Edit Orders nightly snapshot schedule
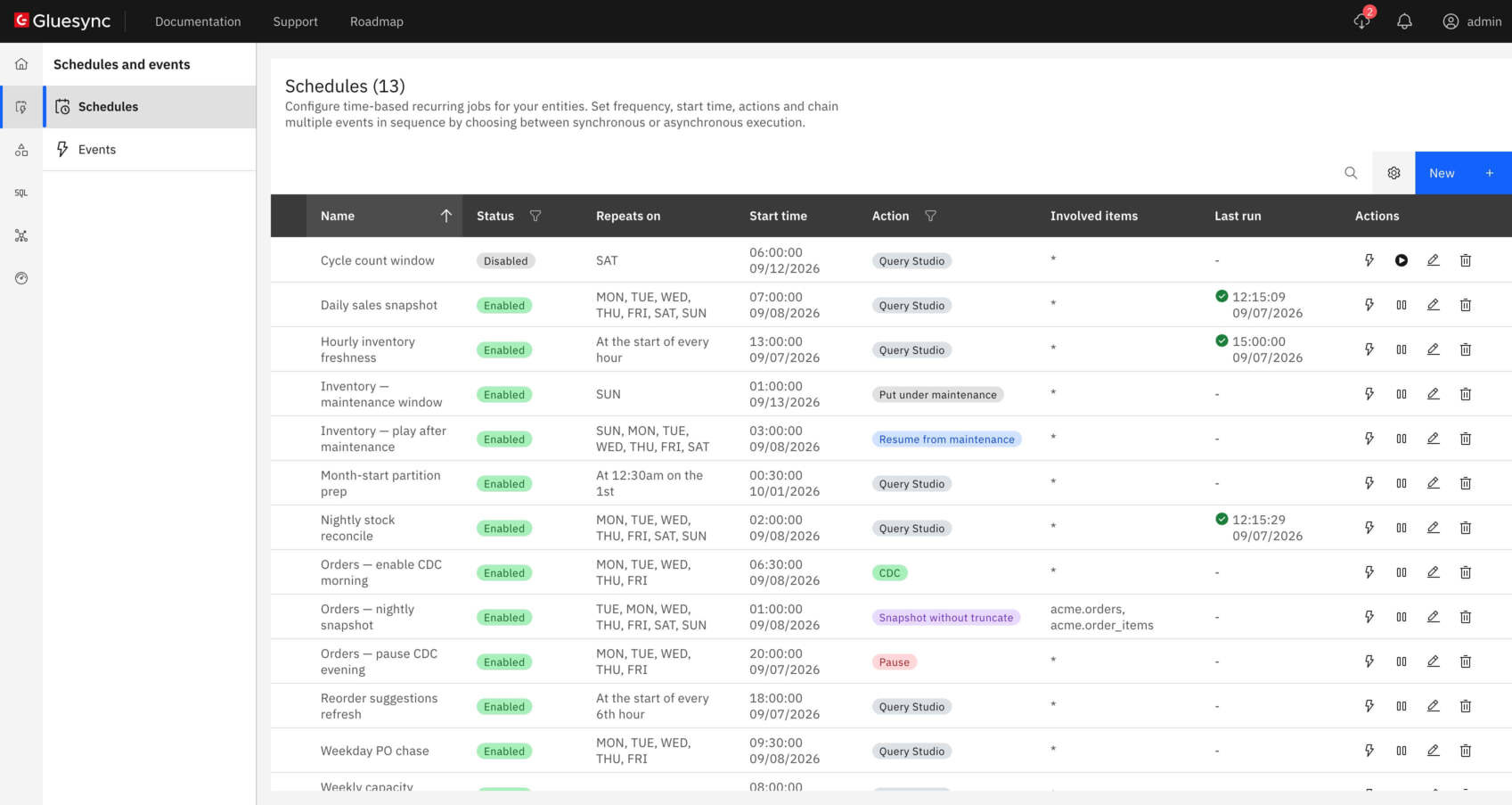This screenshot has height=805, width=1512. (x=1434, y=617)
